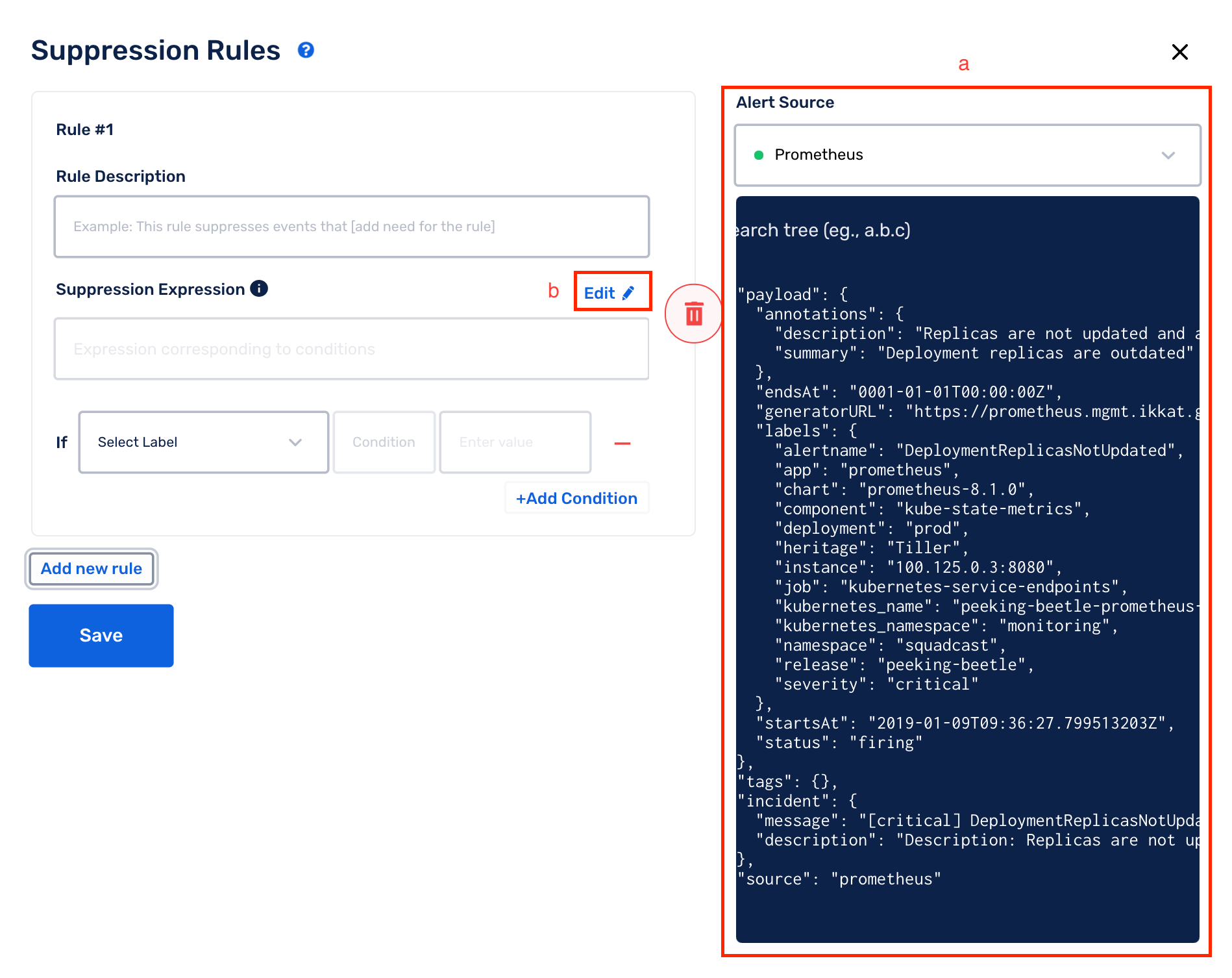Click the Select Label chevron arrow
Screen dimensions: 1232x978
[295, 442]
